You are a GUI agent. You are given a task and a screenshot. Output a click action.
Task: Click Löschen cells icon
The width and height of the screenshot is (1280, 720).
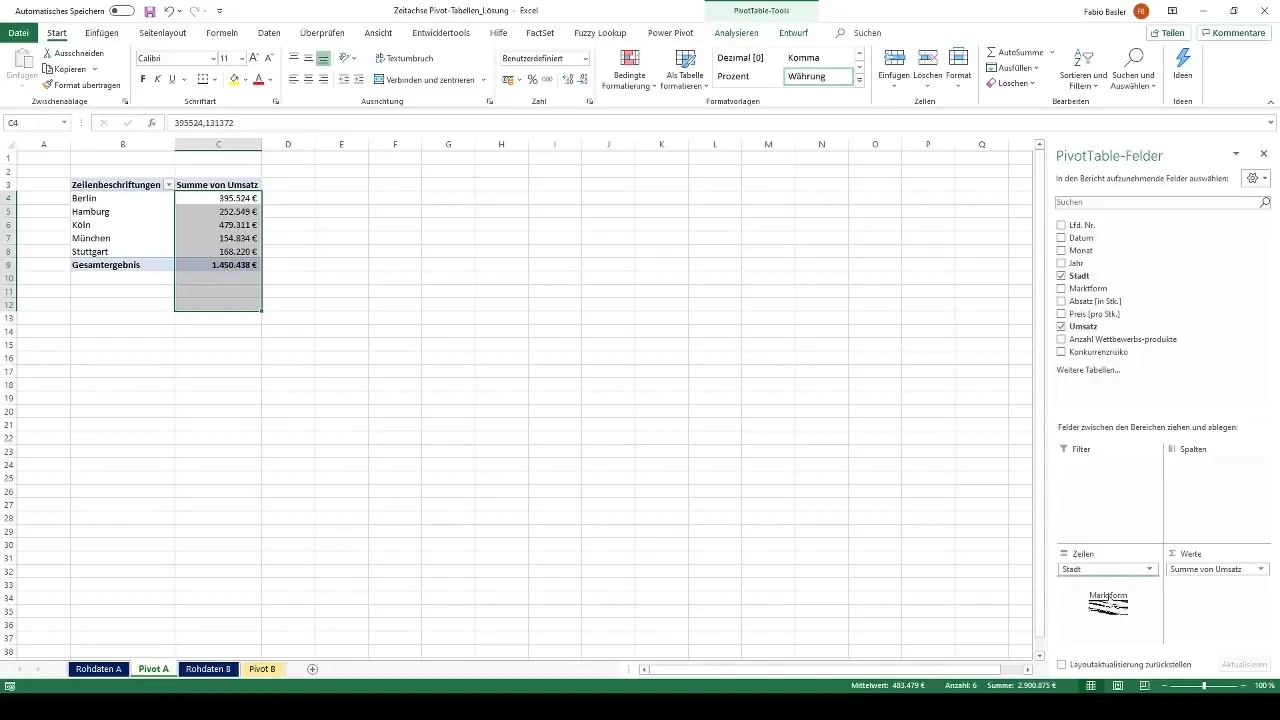coord(927,57)
